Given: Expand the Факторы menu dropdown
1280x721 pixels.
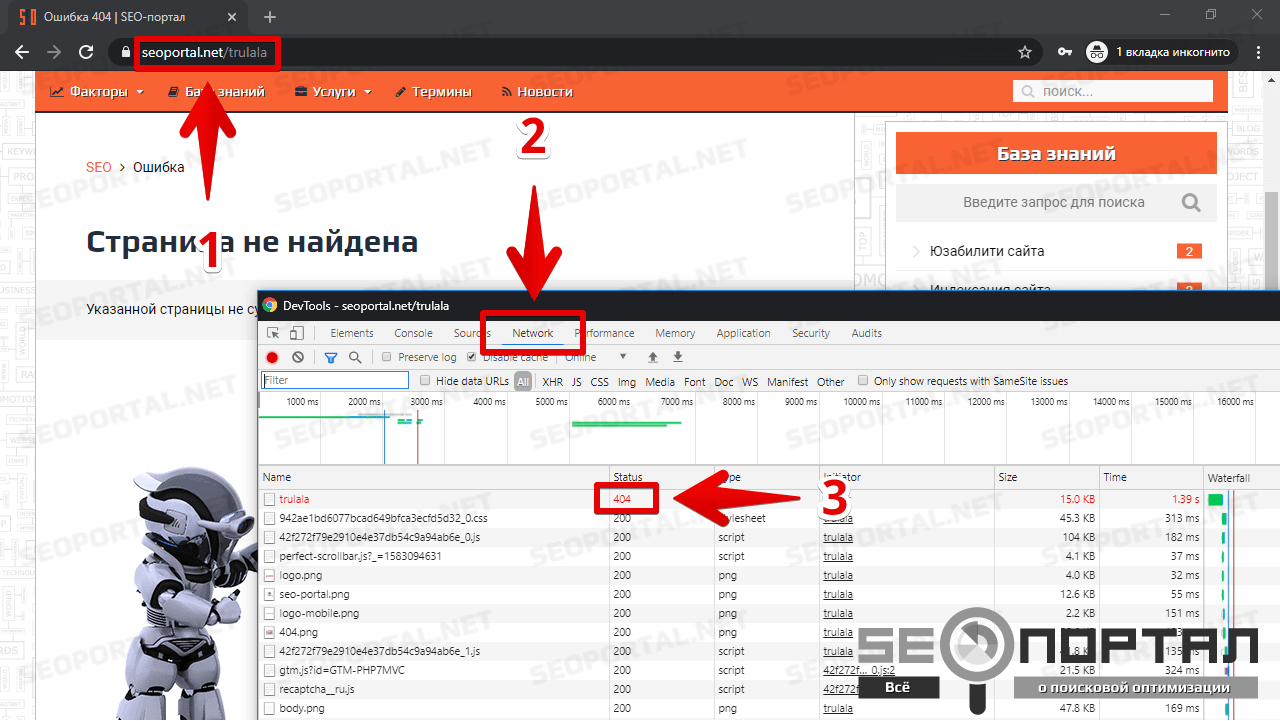Looking at the screenshot, I should 97,92.
